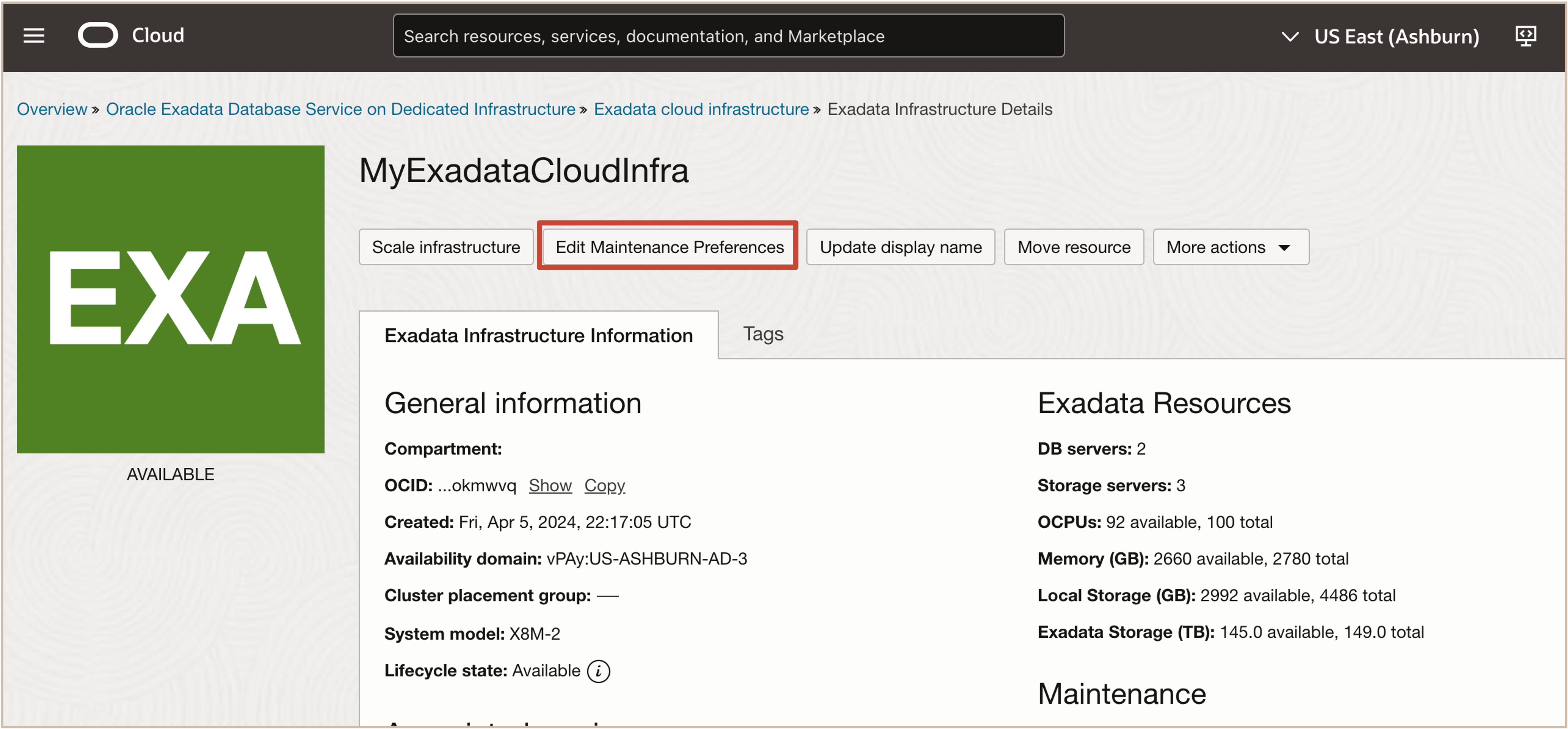1568x729 pixels.
Task: Click the Move resource button
Action: click(x=1073, y=247)
